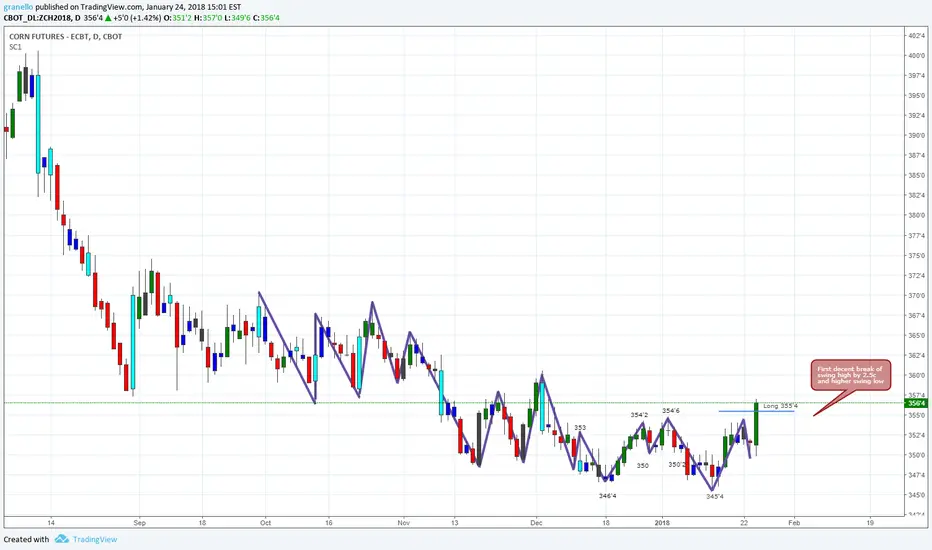Click the 350'2 price label
This screenshot has width=932, height=550.
[x=676, y=464]
